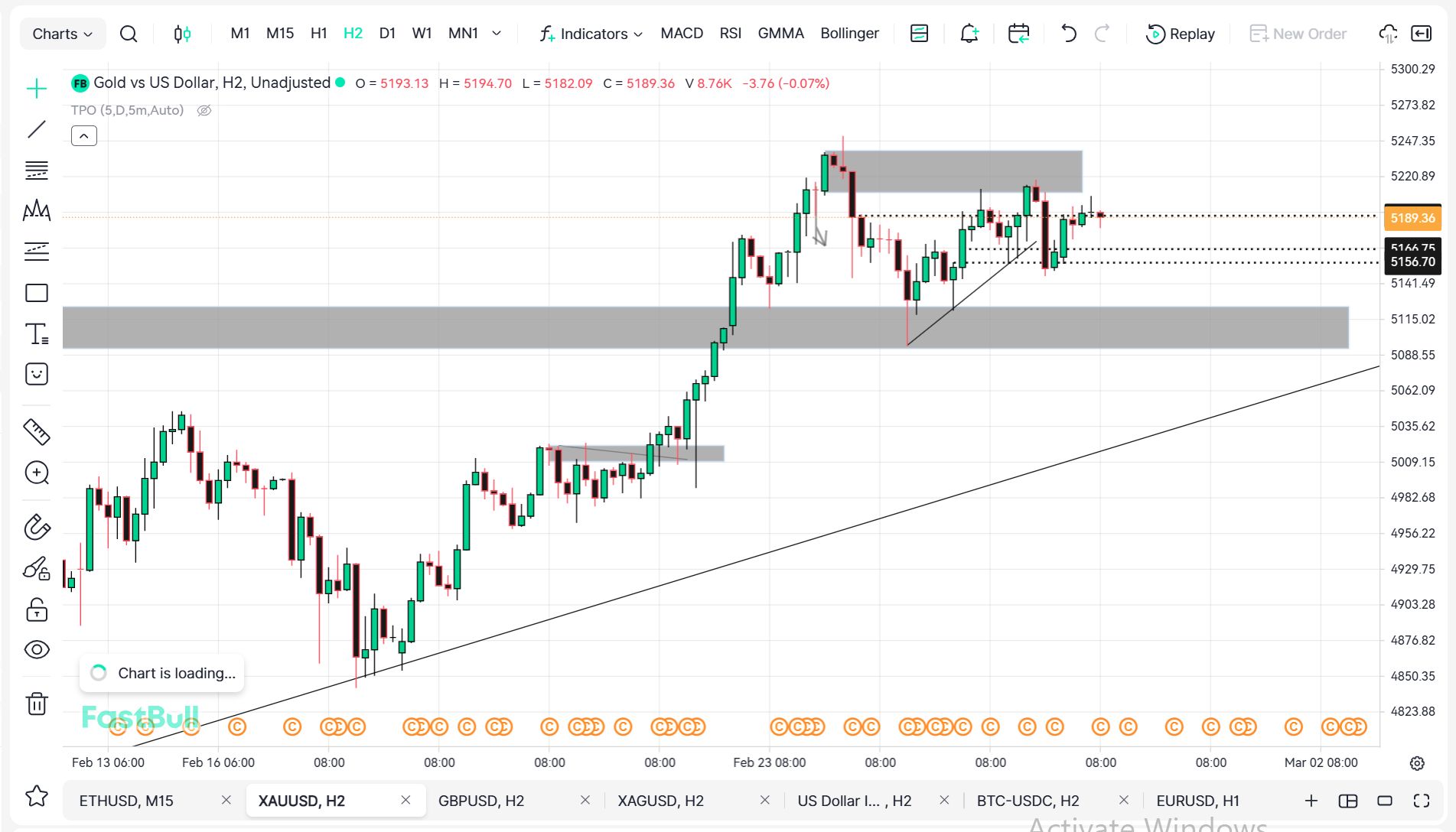
Task: Select the rectangle shape tool
Action: point(37,293)
